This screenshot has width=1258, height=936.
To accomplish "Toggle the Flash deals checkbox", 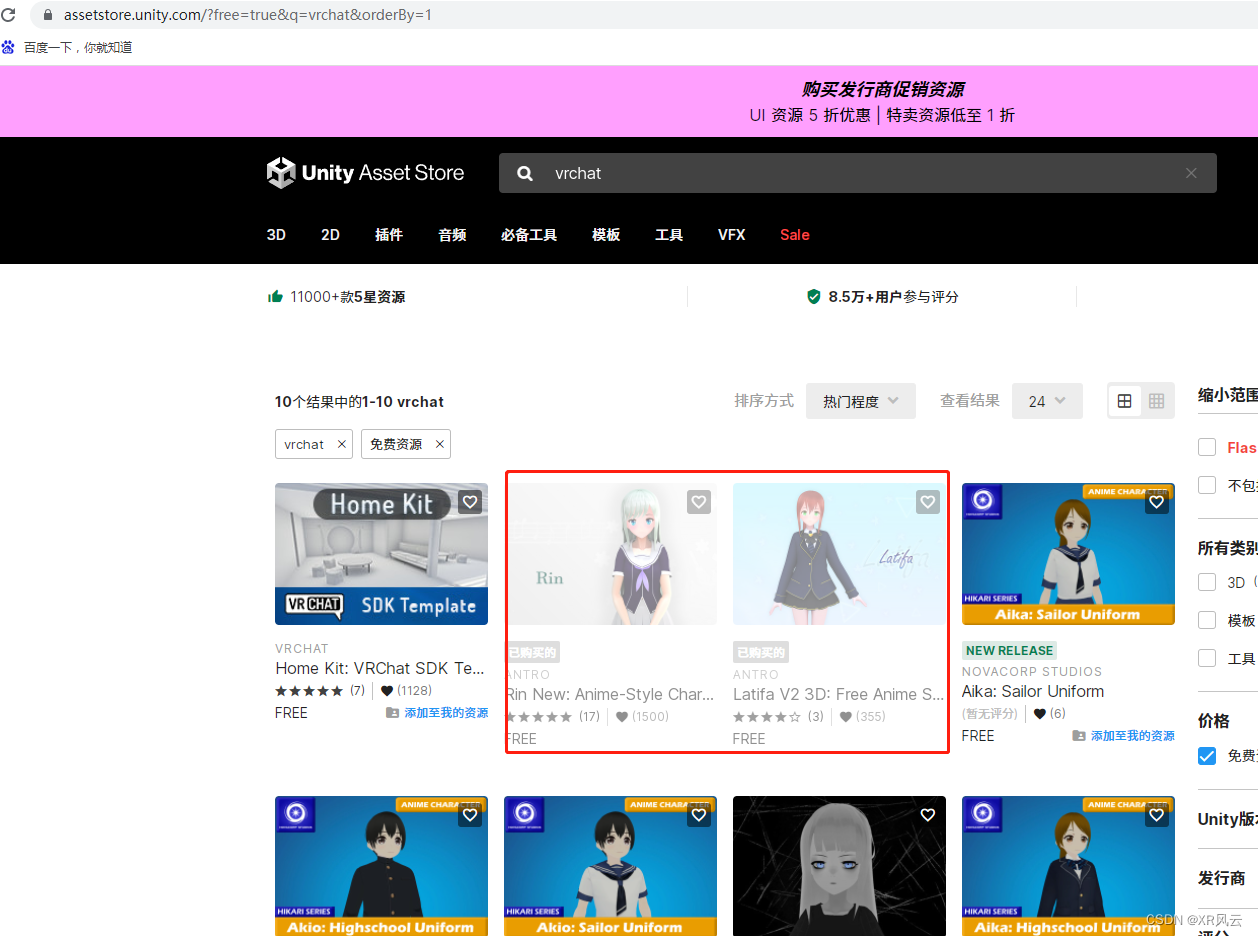I will pos(1207,447).
